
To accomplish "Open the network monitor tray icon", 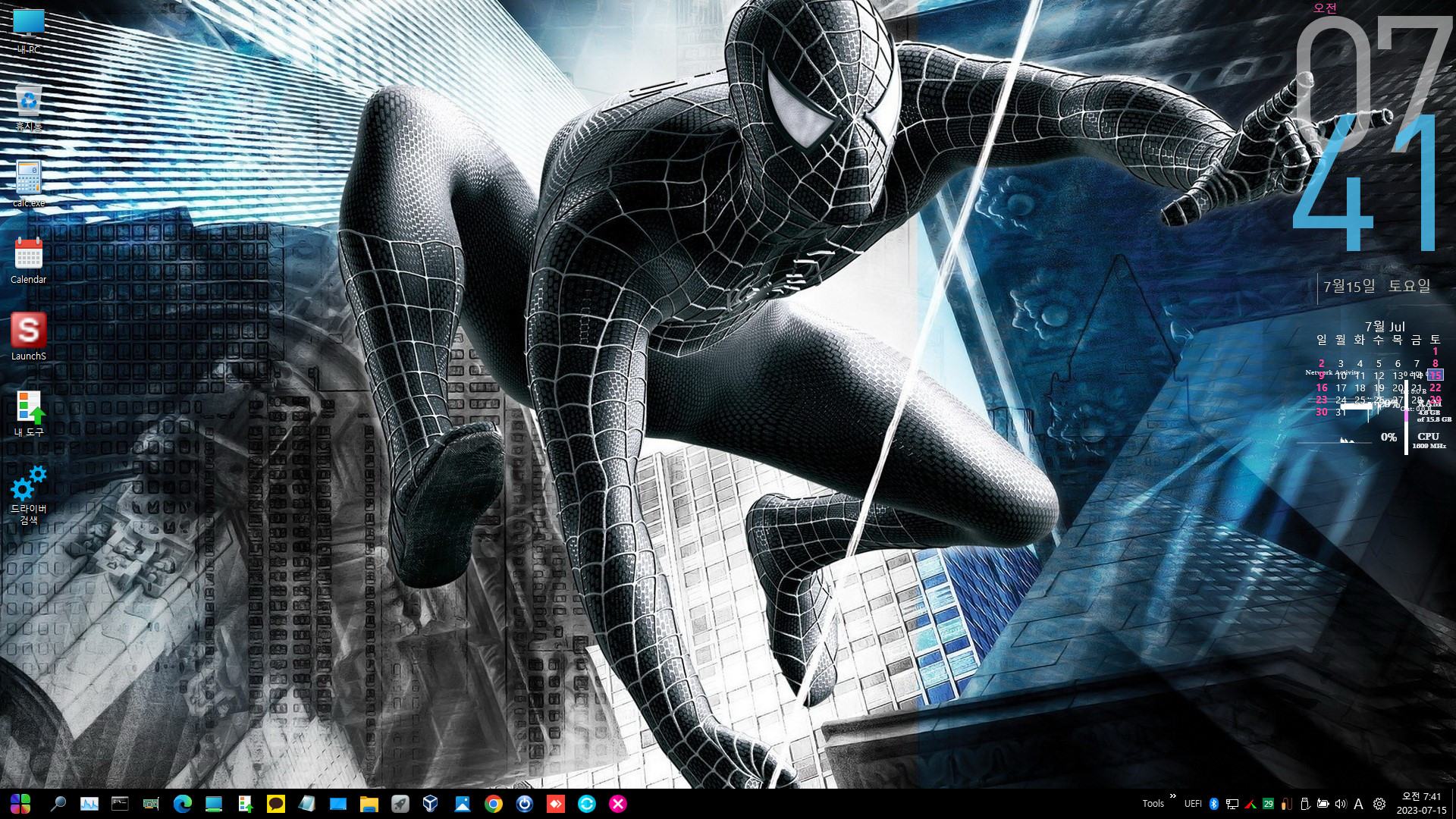I will [1232, 804].
